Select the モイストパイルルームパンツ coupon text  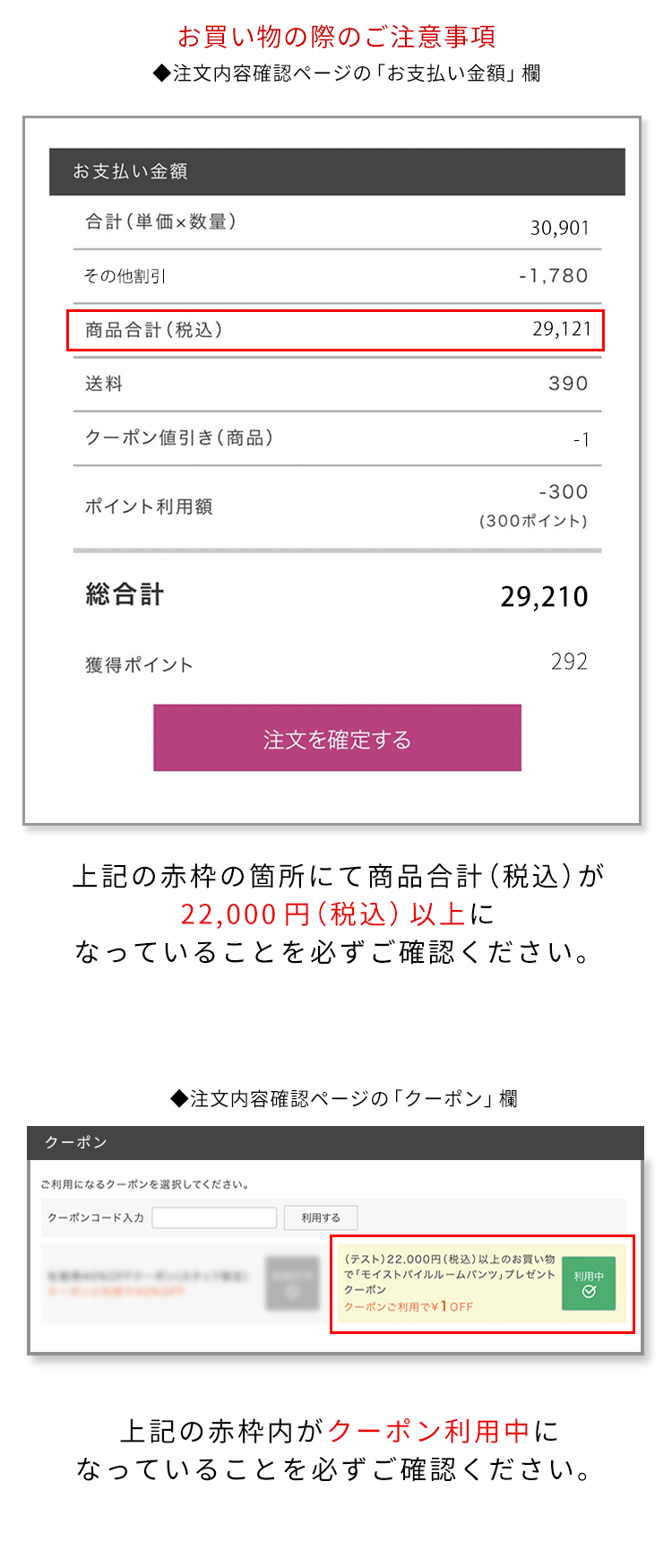(x=449, y=1274)
